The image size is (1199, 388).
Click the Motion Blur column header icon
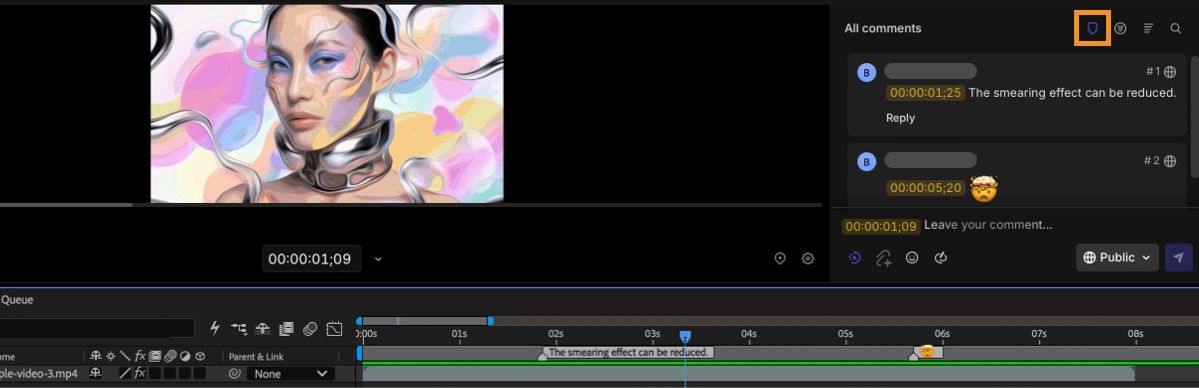click(x=170, y=356)
